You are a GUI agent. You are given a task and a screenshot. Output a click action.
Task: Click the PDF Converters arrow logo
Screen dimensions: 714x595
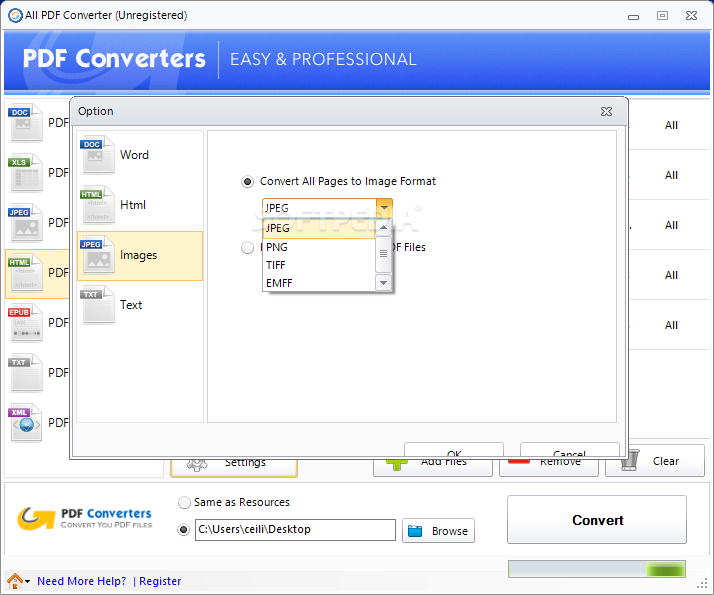point(36,519)
